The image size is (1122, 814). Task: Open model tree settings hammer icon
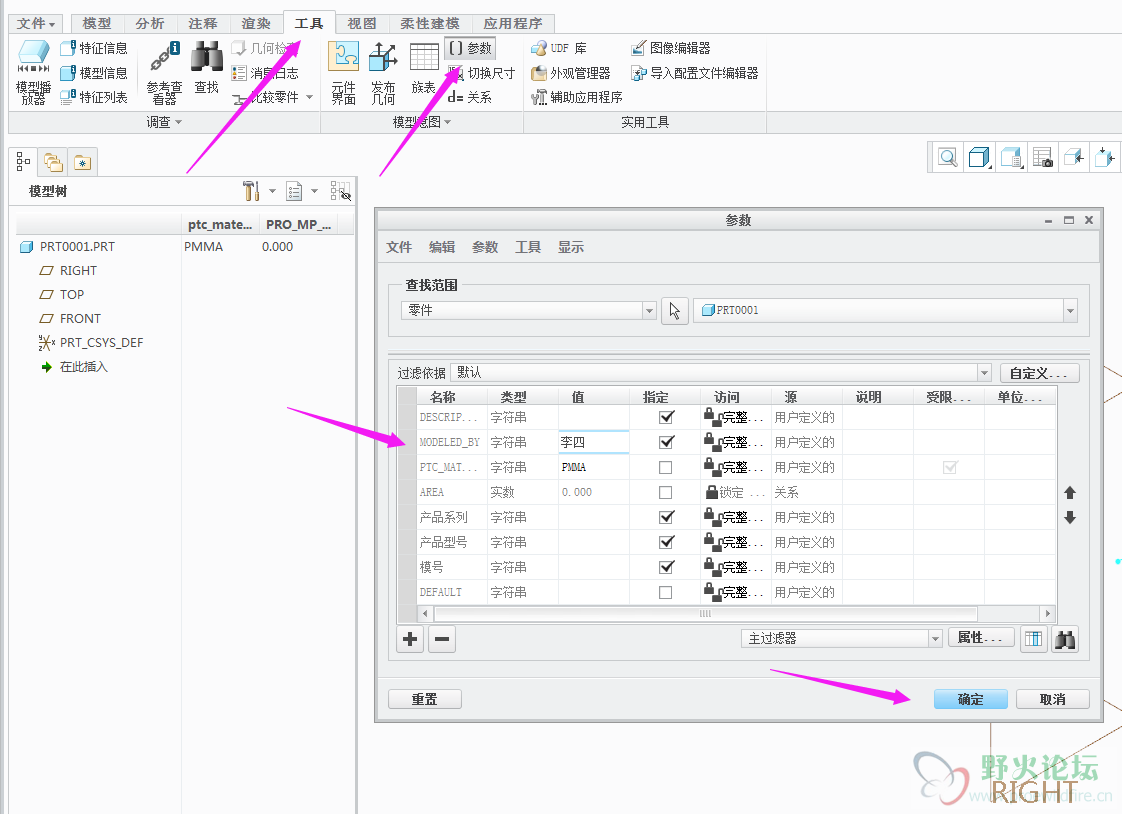point(250,191)
